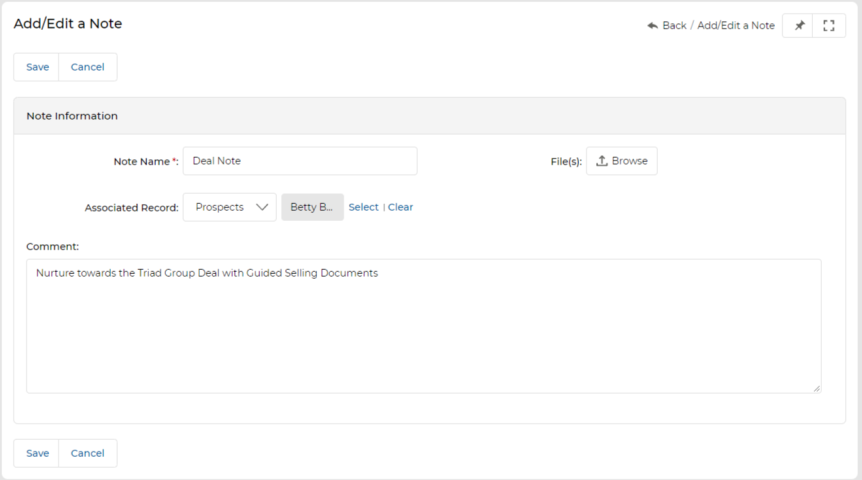Click the Add/Edit a Note breadcrumb
Viewport: 862px width, 480px height.
click(x=736, y=25)
